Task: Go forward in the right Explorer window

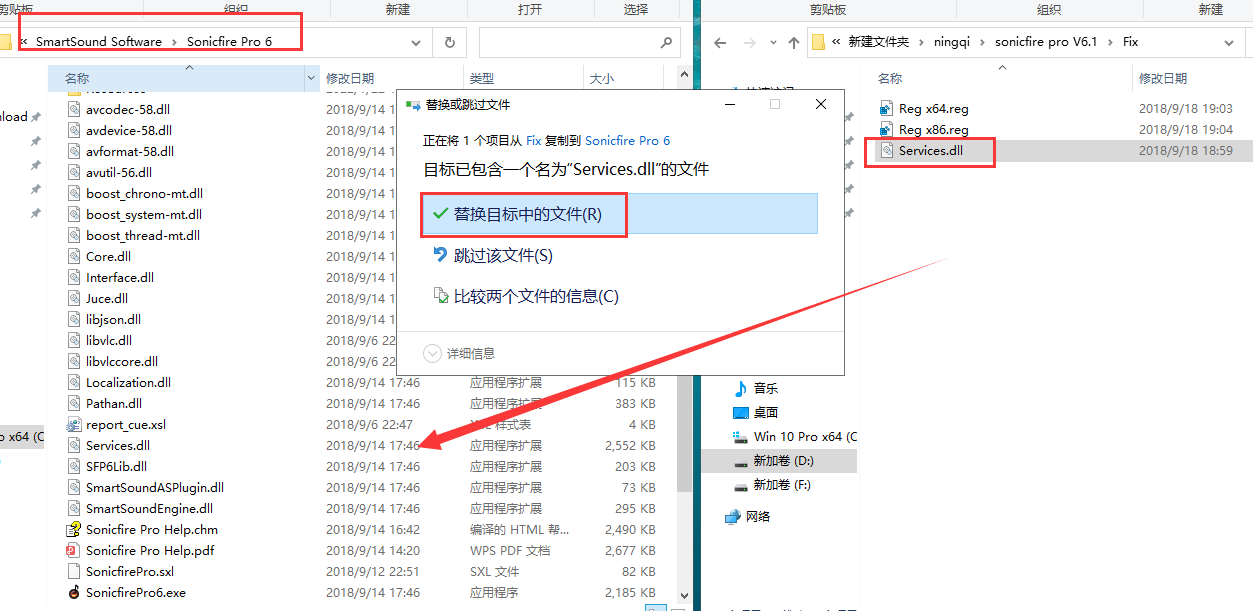Action: [x=751, y=43]
